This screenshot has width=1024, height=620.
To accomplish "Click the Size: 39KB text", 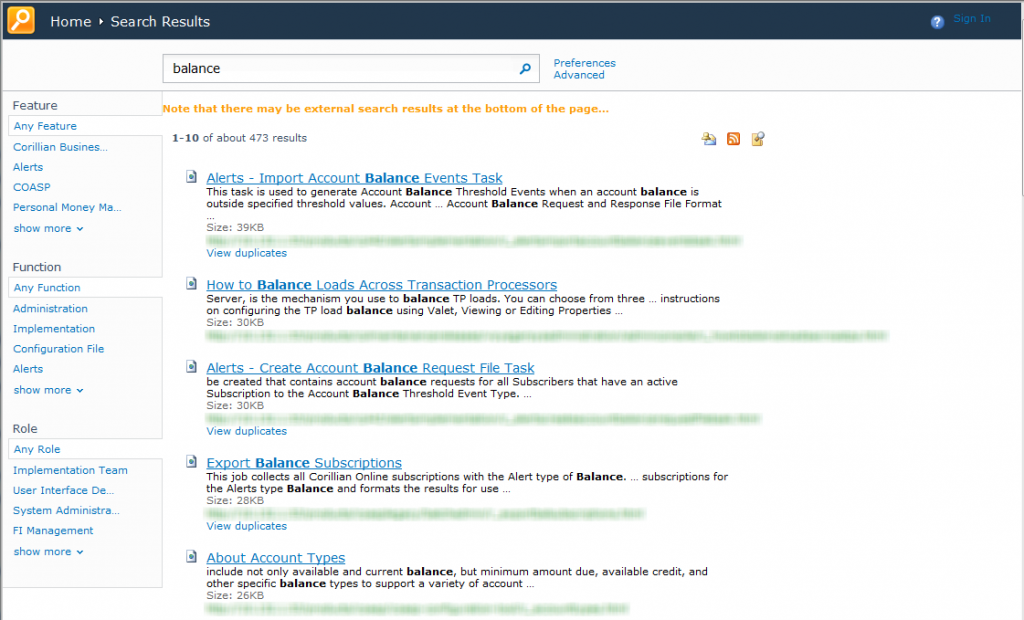I will tap(235, 227).
